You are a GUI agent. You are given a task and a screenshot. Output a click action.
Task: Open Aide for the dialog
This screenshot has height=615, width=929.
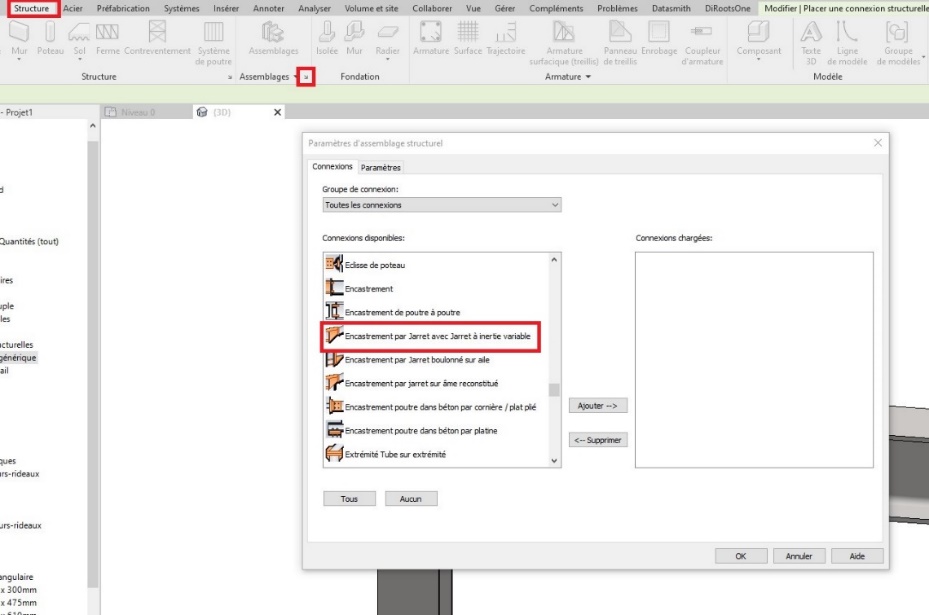857,556
